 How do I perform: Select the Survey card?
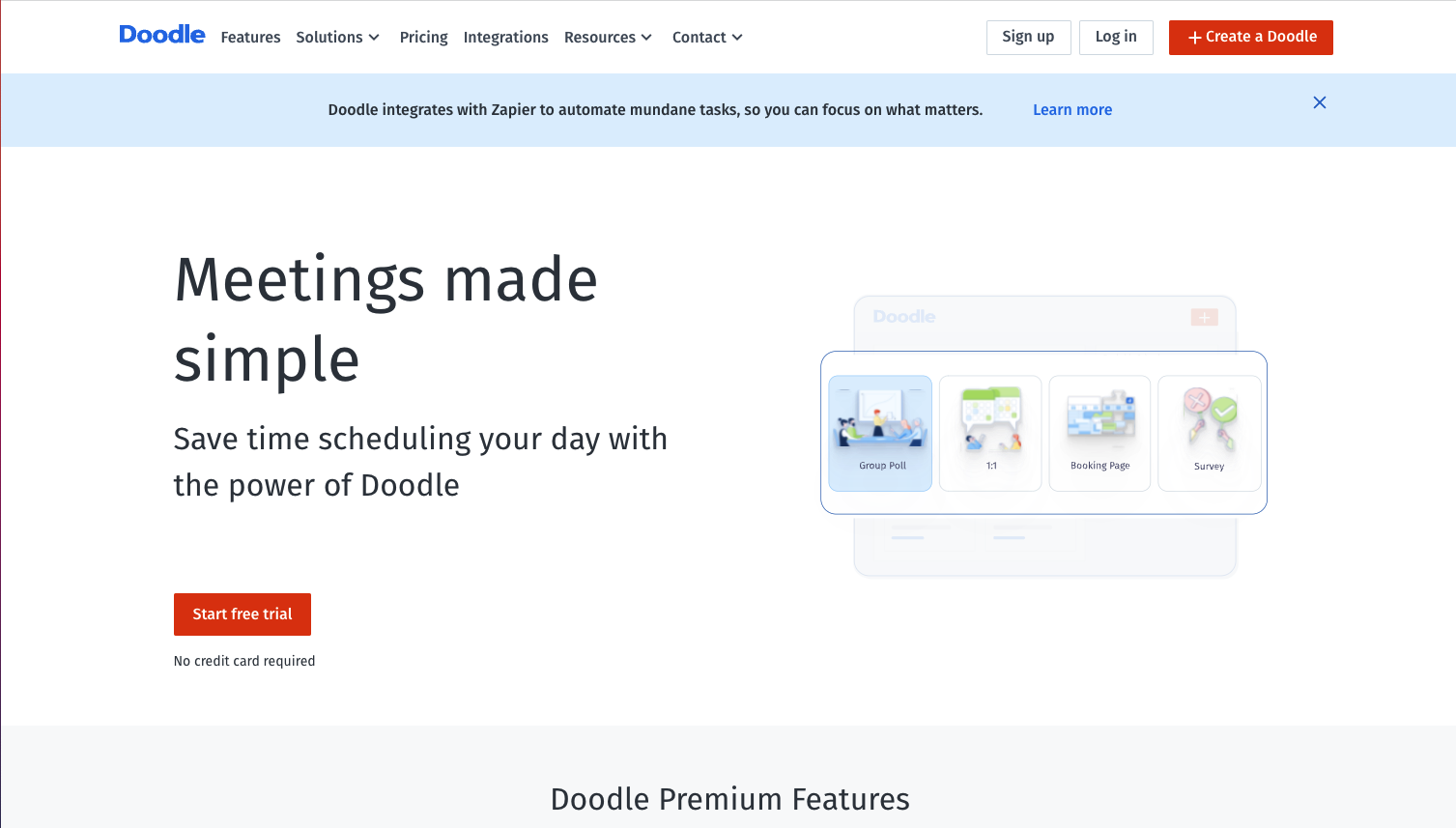coord(1210,434)
